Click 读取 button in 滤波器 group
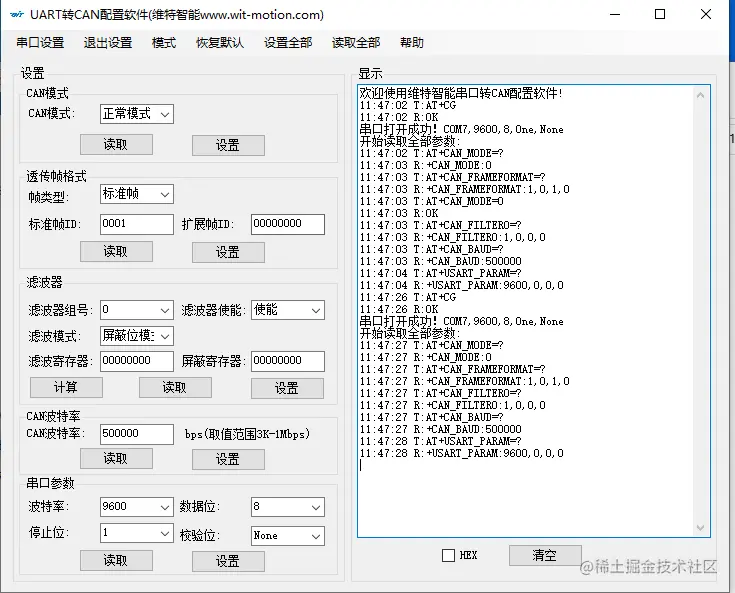 [x=175, y=387]
